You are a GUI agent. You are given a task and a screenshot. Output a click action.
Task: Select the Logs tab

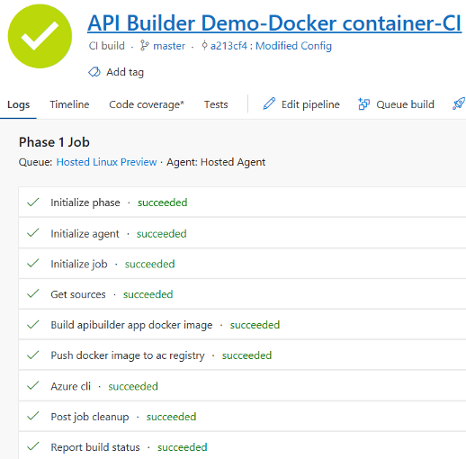(x=18, y=105)
